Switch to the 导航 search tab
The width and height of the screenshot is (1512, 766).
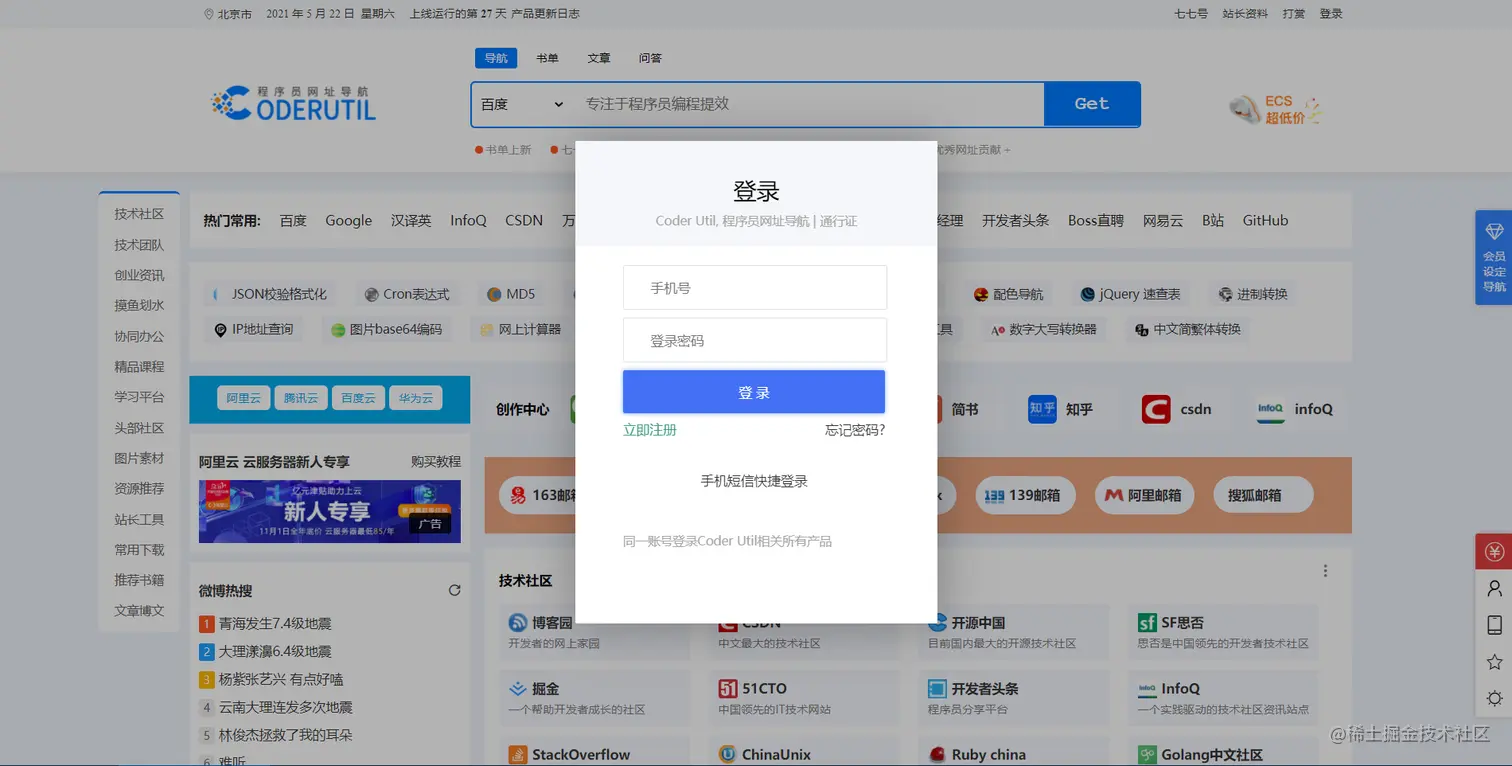(496, 58)
